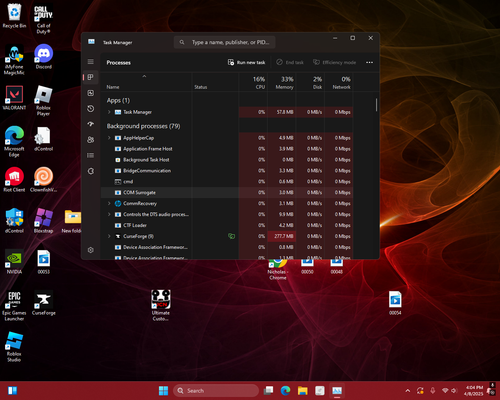Screen dimensions: 500x400
Task: Select the BridgeCommunication process
Action: click(x=227, y=171)
